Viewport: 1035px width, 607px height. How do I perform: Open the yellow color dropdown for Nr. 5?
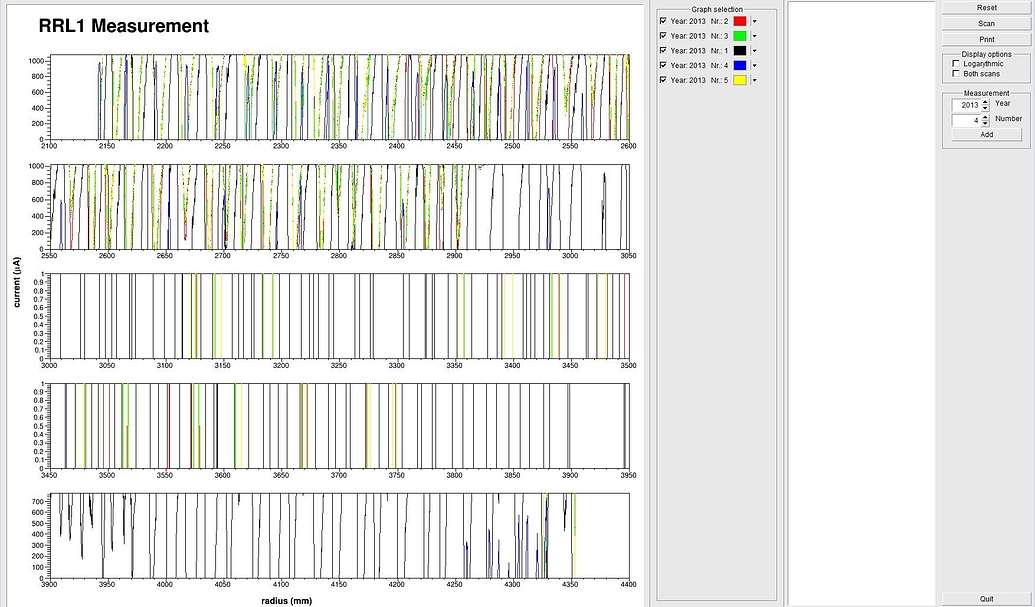[754, 80]
